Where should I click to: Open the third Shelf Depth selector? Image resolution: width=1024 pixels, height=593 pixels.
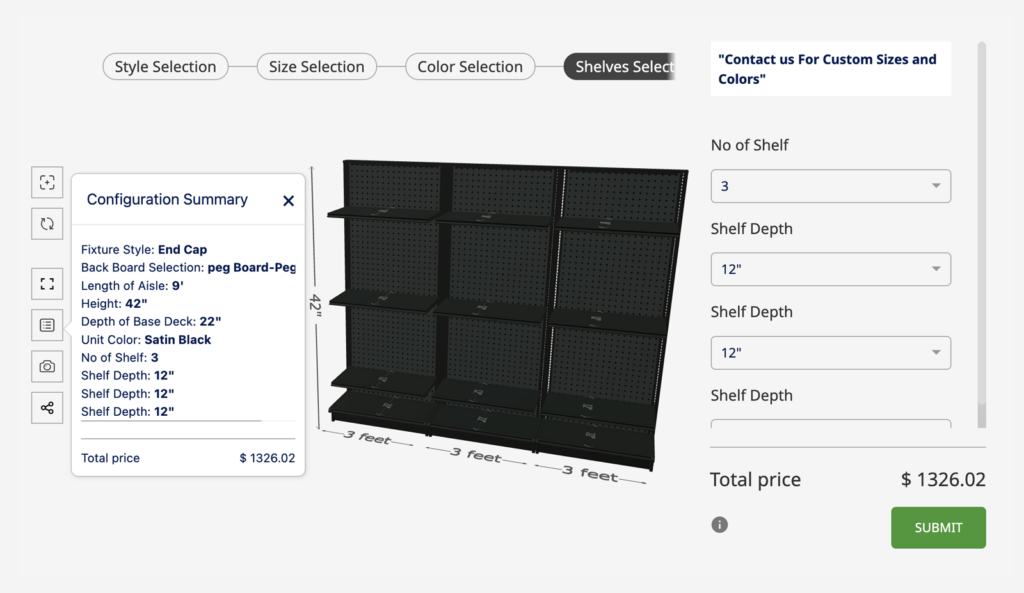click(830, 428)
